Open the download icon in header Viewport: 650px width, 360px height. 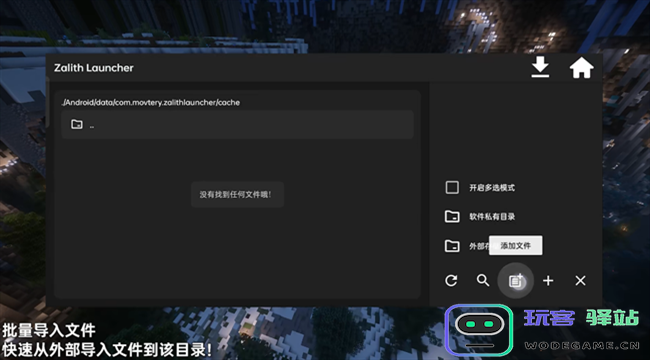(540, 67)
